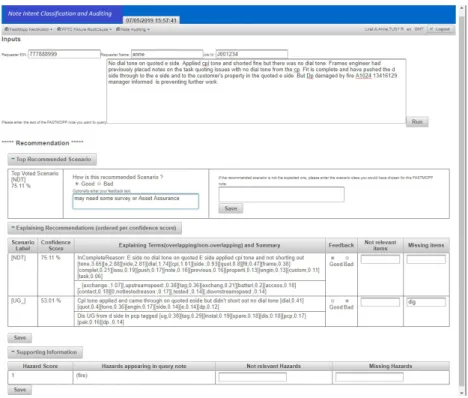468x398 pixels.
Task: Click the Missing Hazards input
Action: 369,377
